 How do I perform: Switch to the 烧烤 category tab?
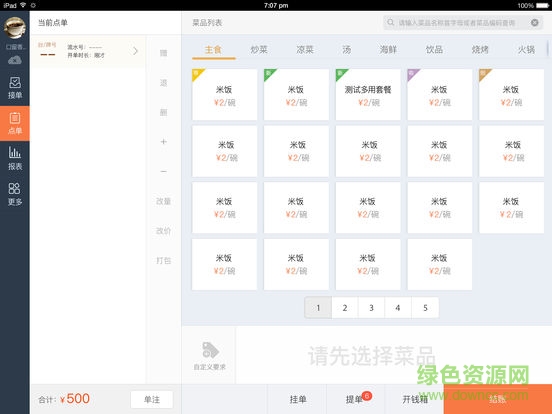click(480, 50)
